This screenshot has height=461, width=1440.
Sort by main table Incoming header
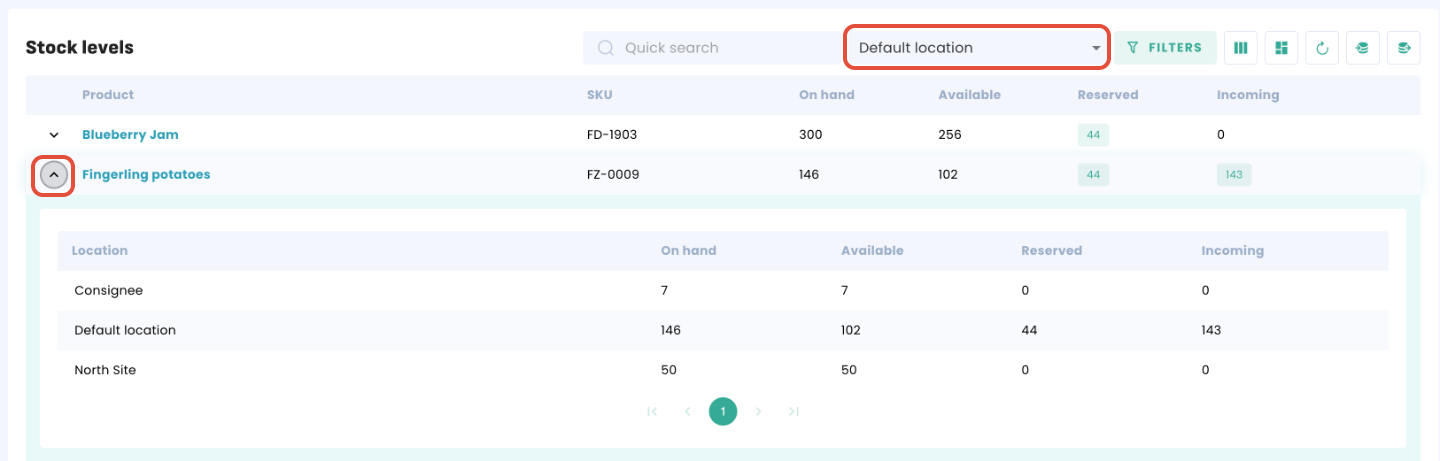click(1248, 95)
